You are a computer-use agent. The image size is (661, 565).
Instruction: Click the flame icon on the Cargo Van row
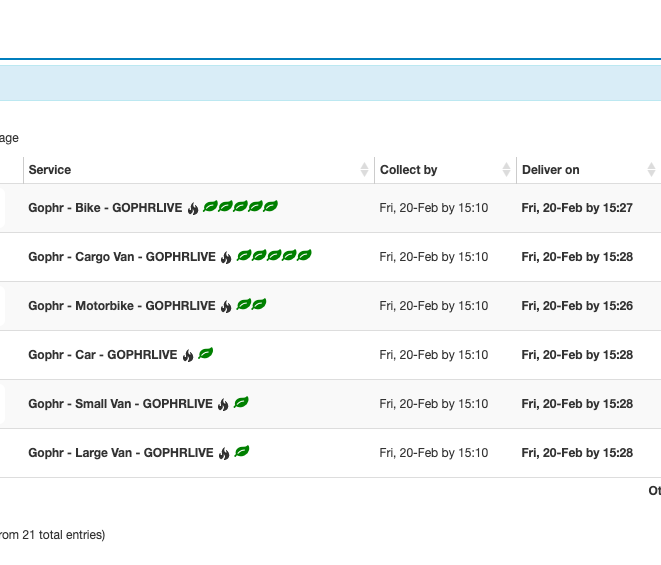[226, 257]
